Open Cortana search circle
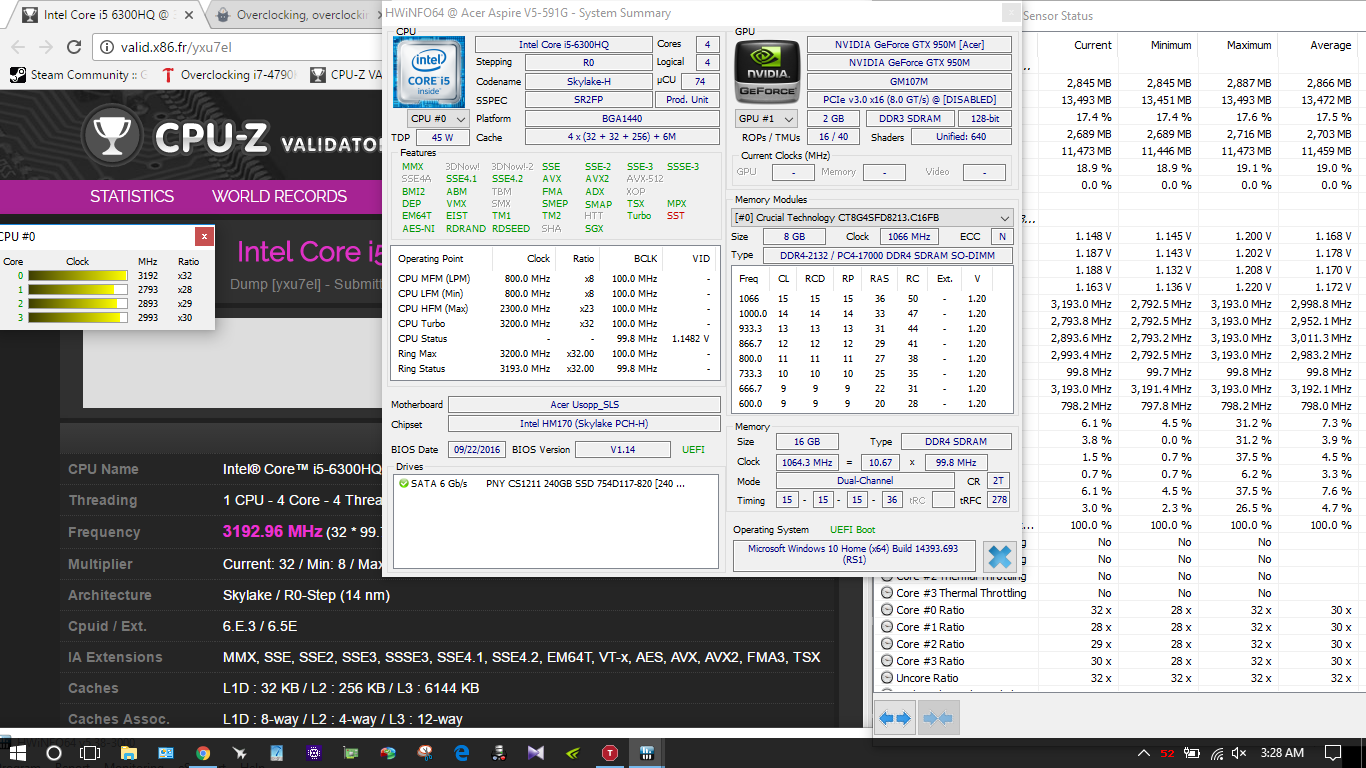This screenshot has width=1366, height=768. 54,752
